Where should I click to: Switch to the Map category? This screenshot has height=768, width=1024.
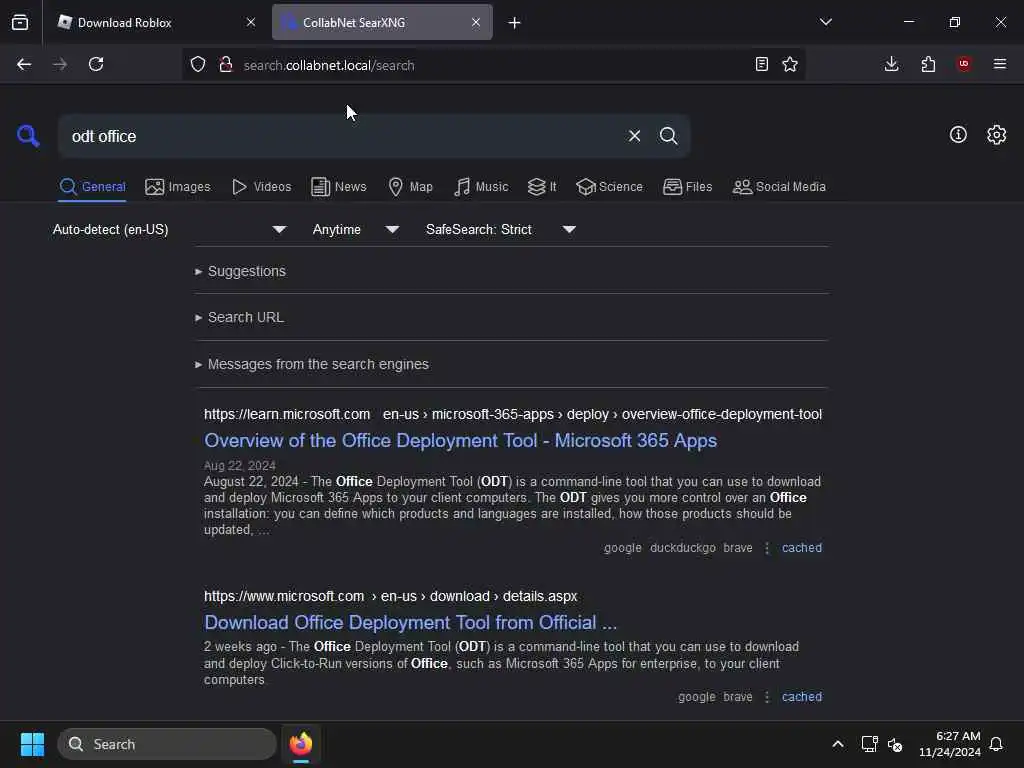coord(411,187)
